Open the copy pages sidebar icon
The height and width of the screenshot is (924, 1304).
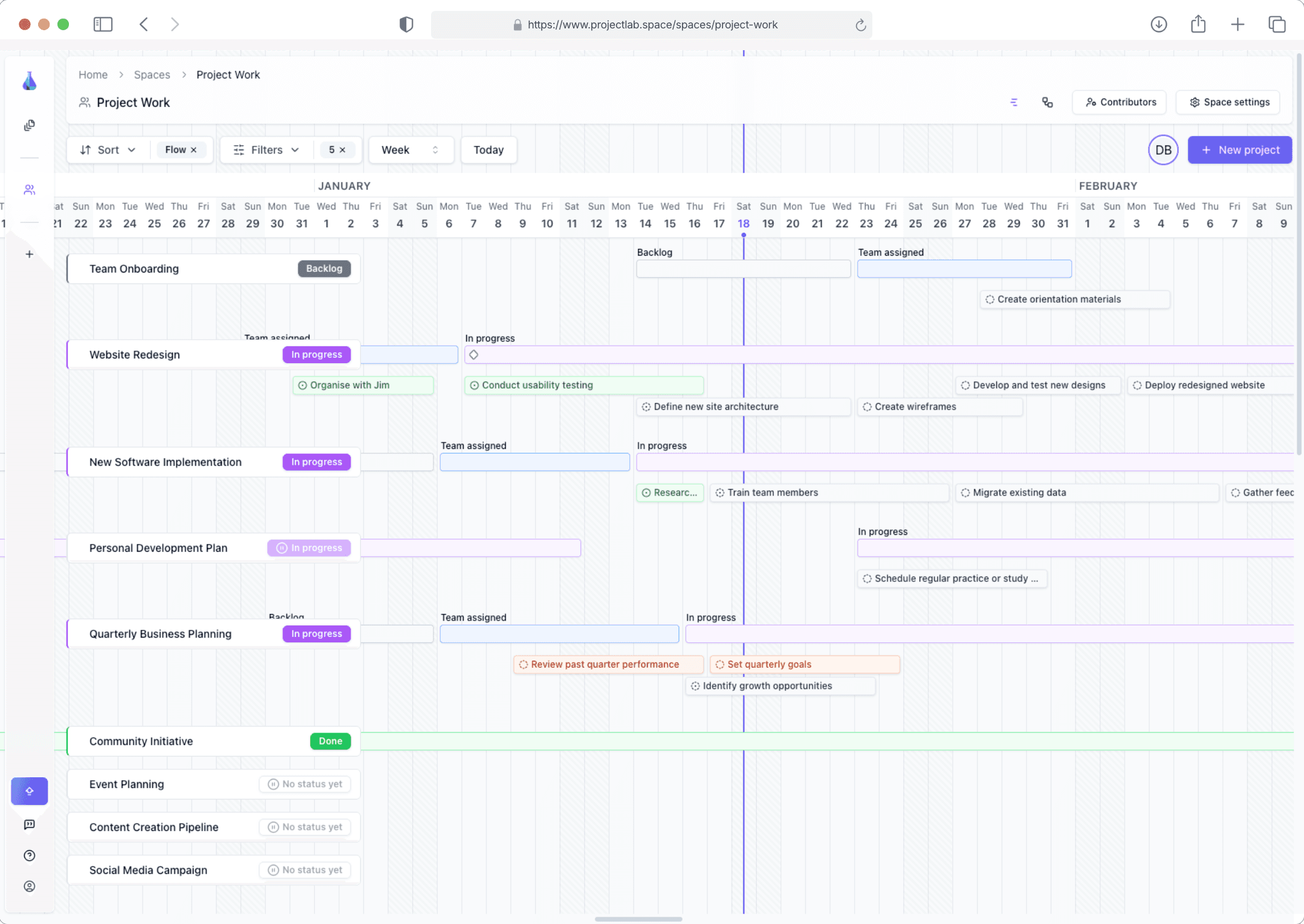29,126
